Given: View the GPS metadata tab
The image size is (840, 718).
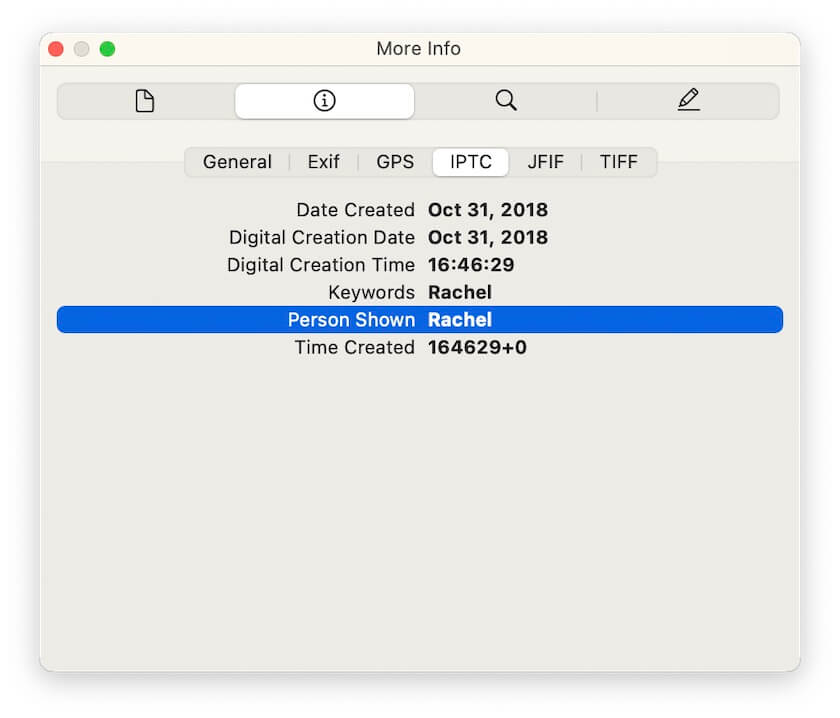Looking at the screenshot, I should (394, 161).
